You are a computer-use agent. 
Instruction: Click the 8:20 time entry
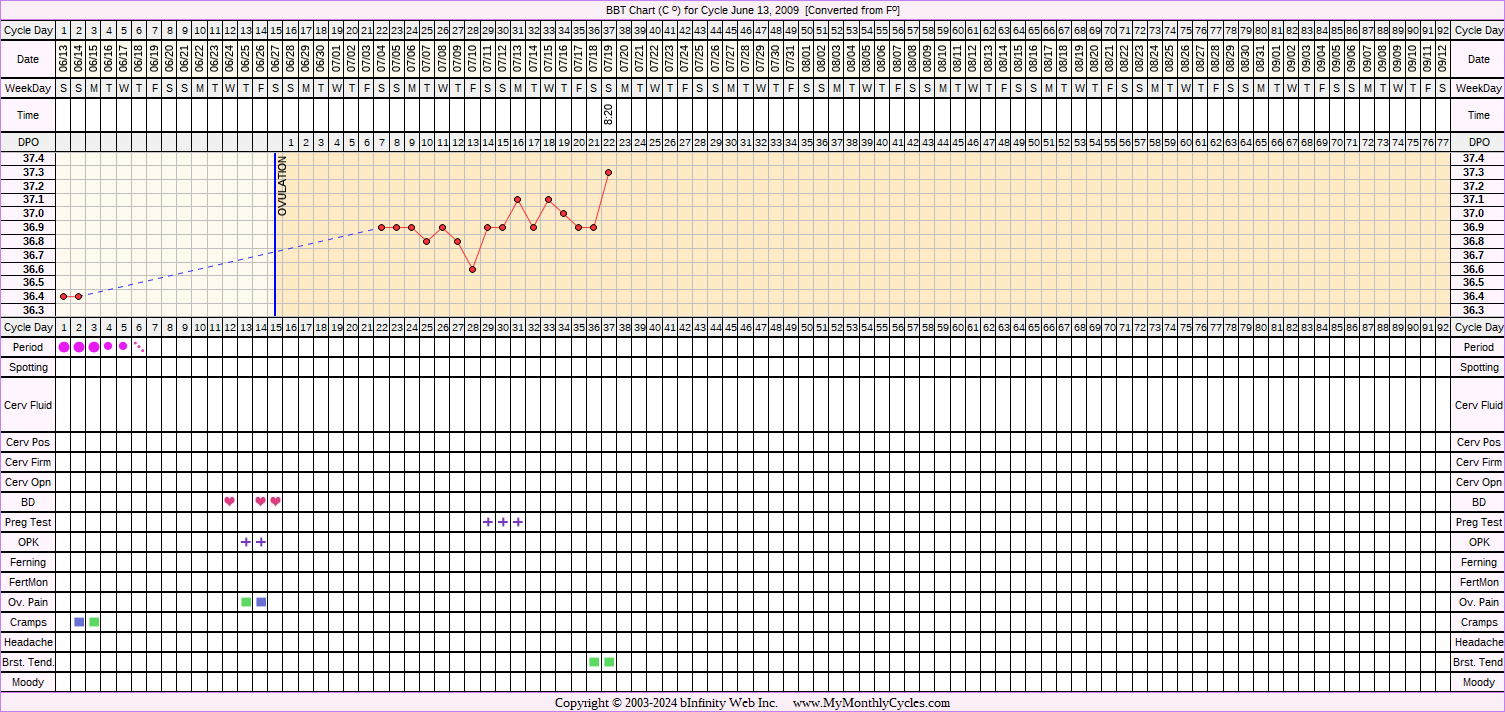[x=608, y=115]
